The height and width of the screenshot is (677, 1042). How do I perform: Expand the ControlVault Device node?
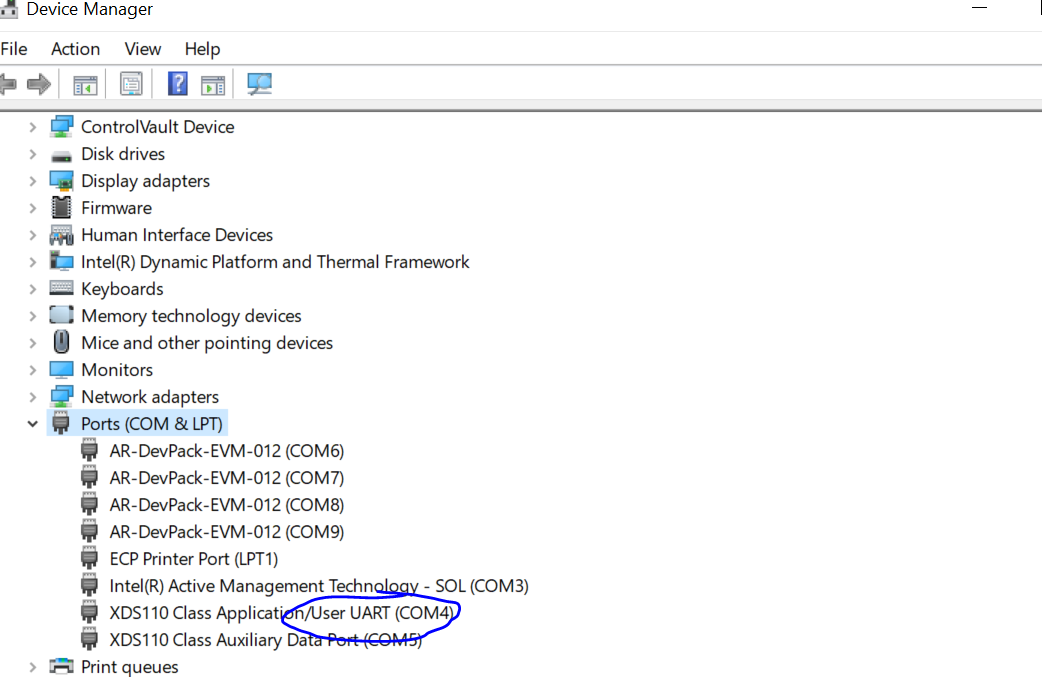point(33,127)
